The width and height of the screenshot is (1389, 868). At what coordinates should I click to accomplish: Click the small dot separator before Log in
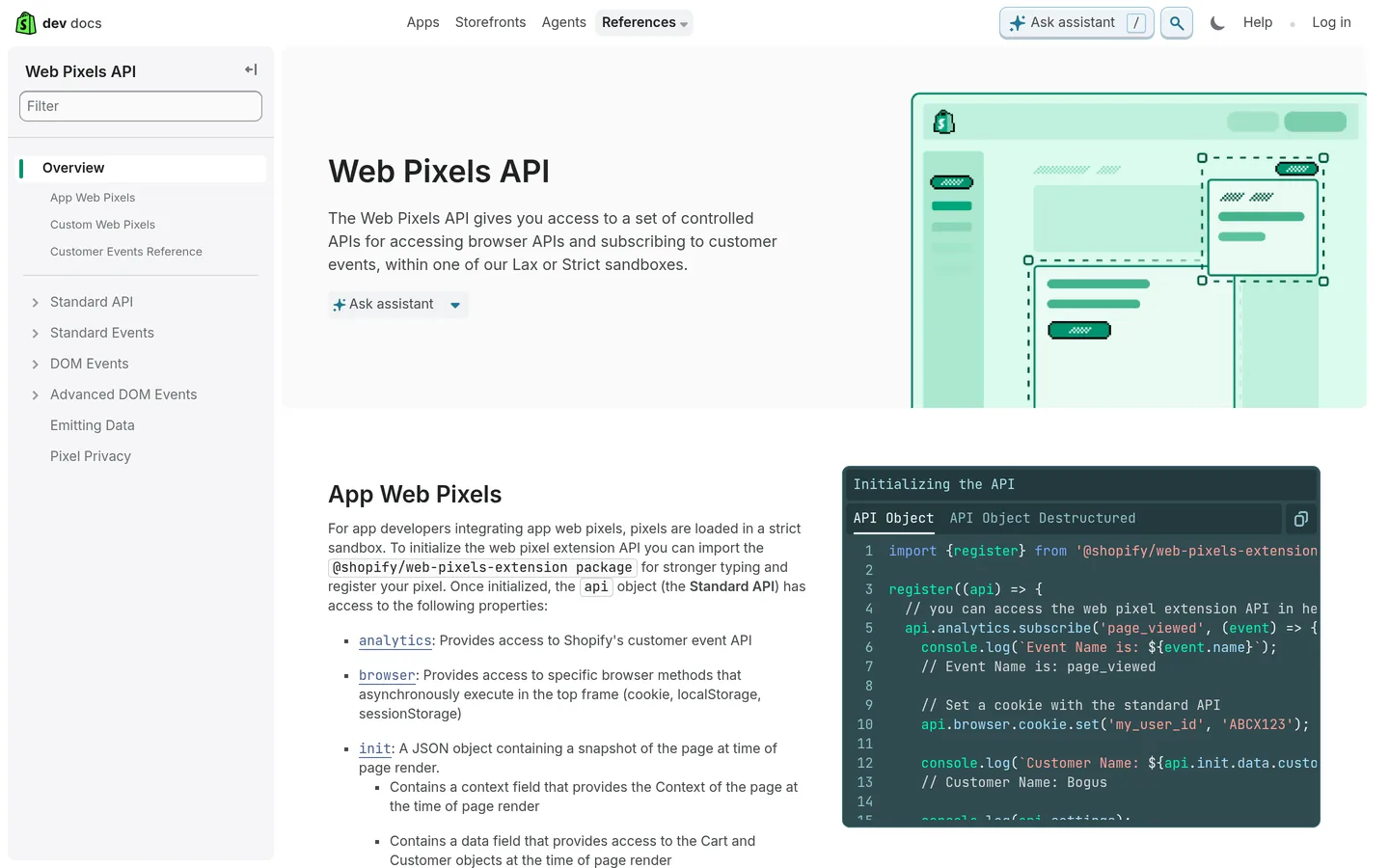[x=1293, y=23]
